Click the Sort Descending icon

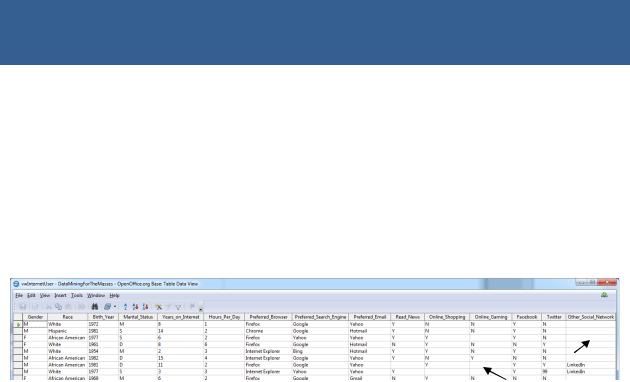[145, 307]
